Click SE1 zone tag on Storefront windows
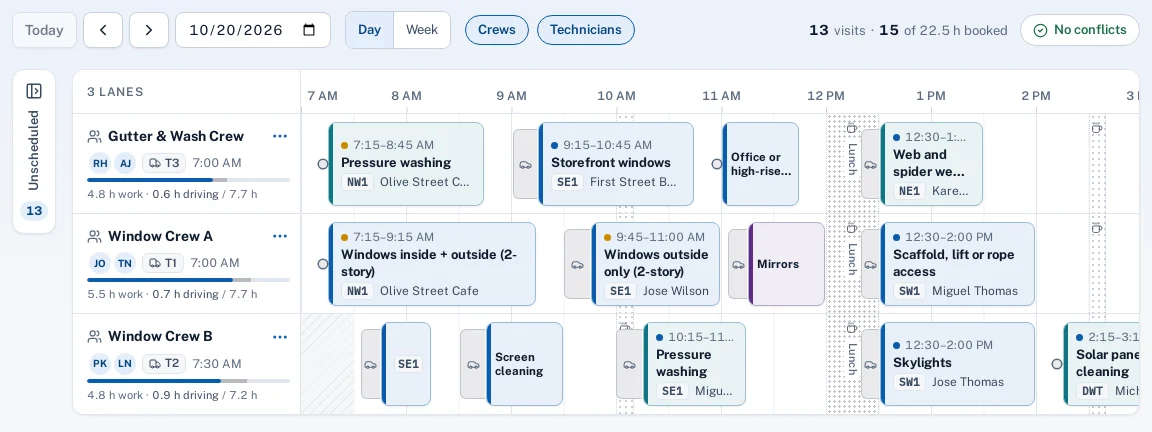 pos(567,182)
